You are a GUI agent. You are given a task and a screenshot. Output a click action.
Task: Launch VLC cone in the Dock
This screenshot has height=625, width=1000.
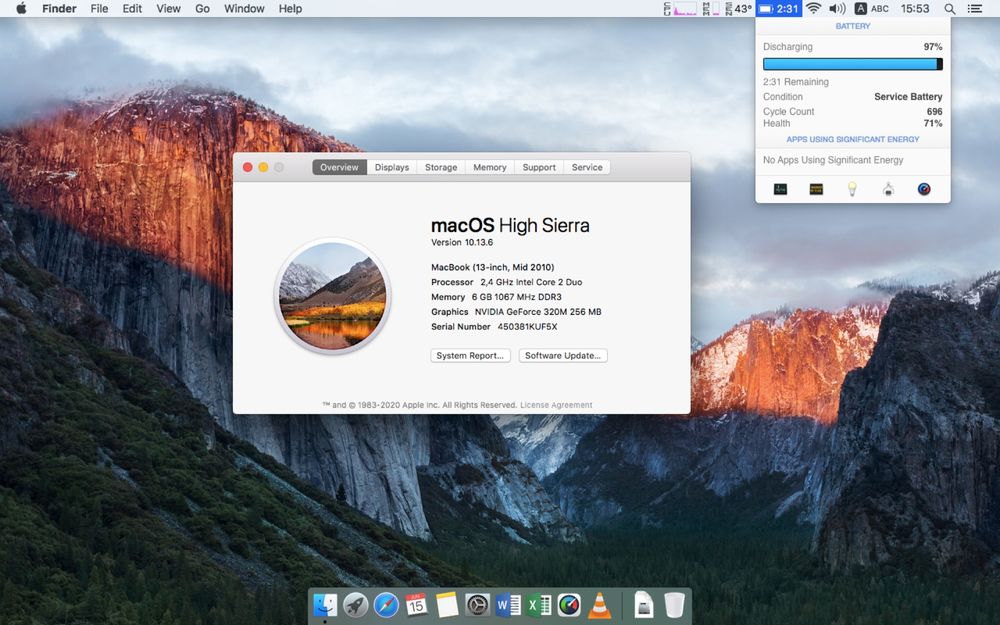pos(599,605)
